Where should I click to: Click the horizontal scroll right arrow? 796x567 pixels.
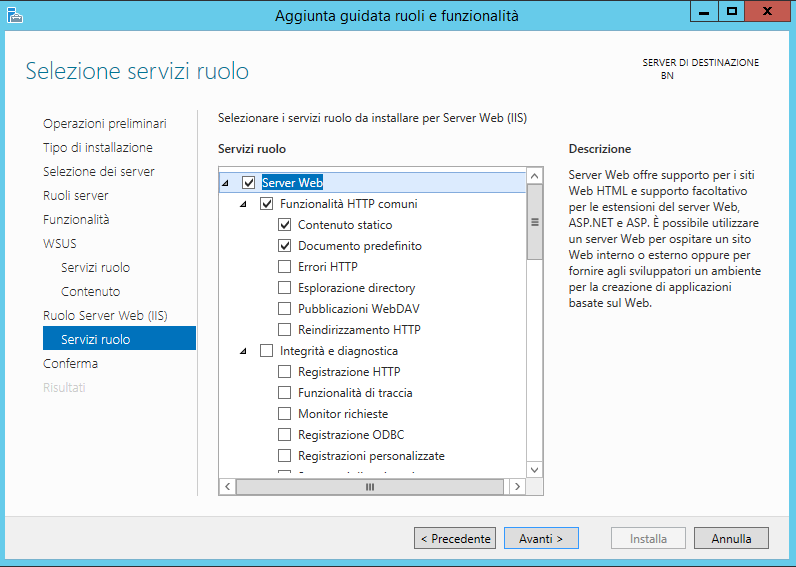point(517,487)
